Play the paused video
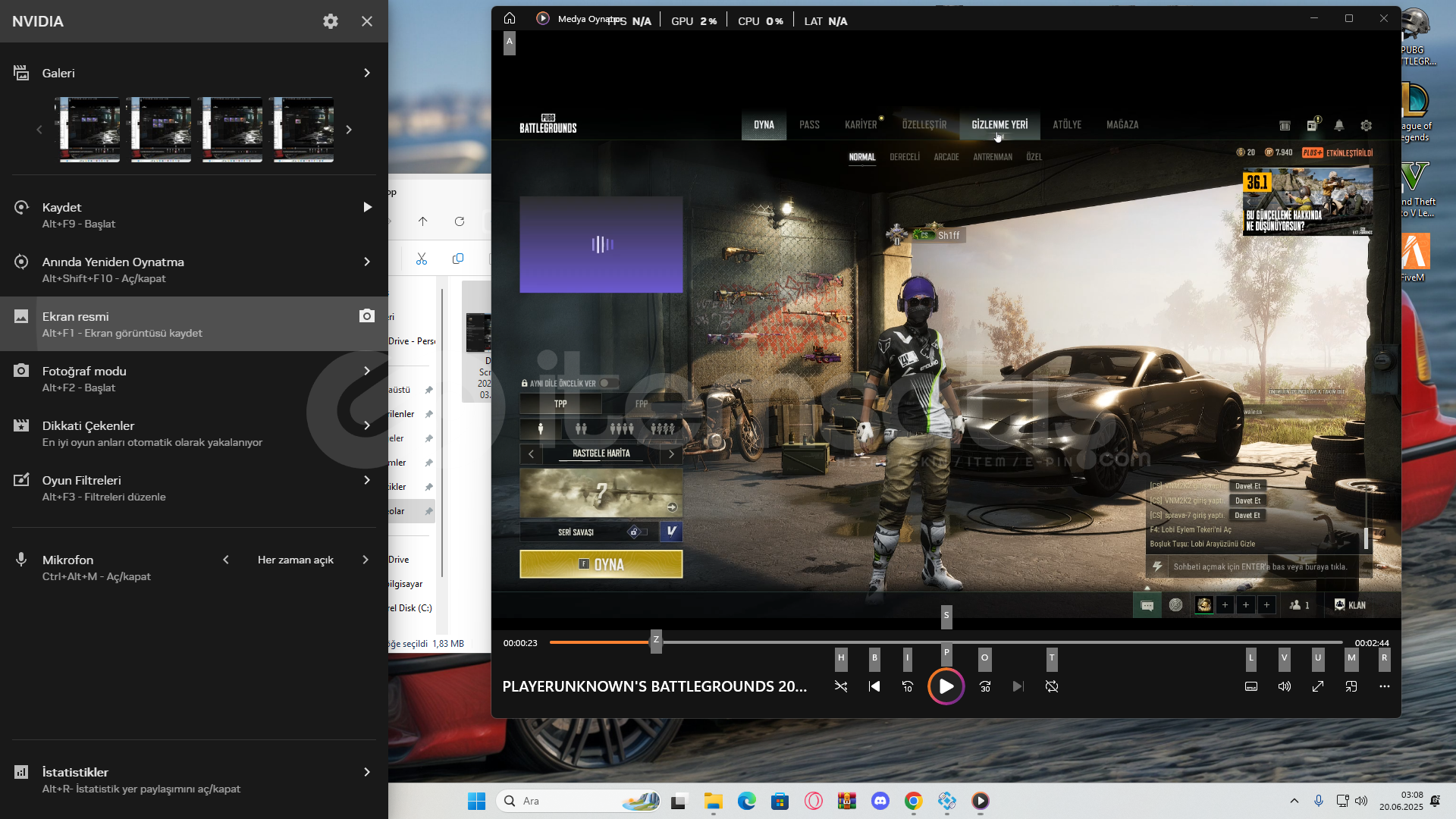Image resolution: width=1456 pixels, height=819 pixels. [946, 686]
